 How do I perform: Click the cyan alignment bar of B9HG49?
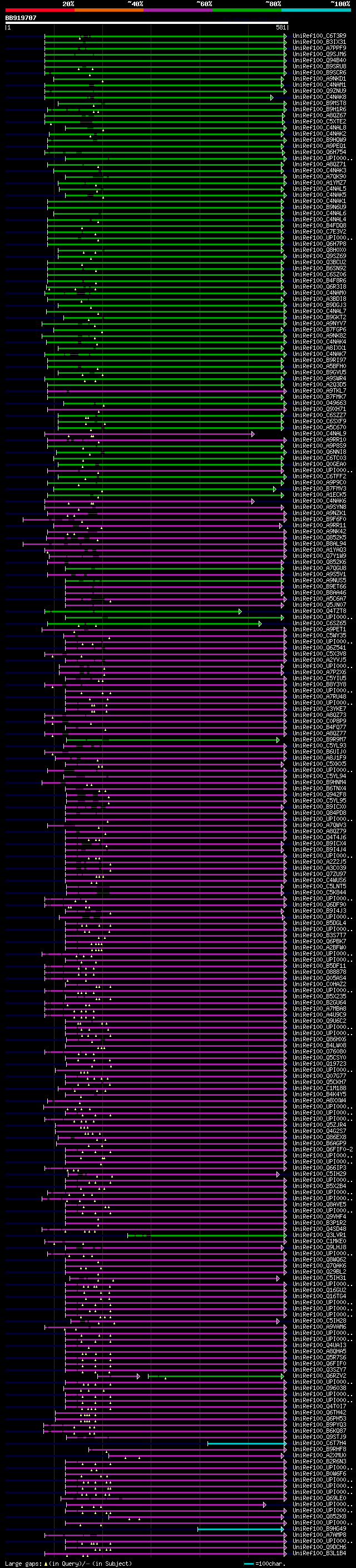pos(240,1529)
